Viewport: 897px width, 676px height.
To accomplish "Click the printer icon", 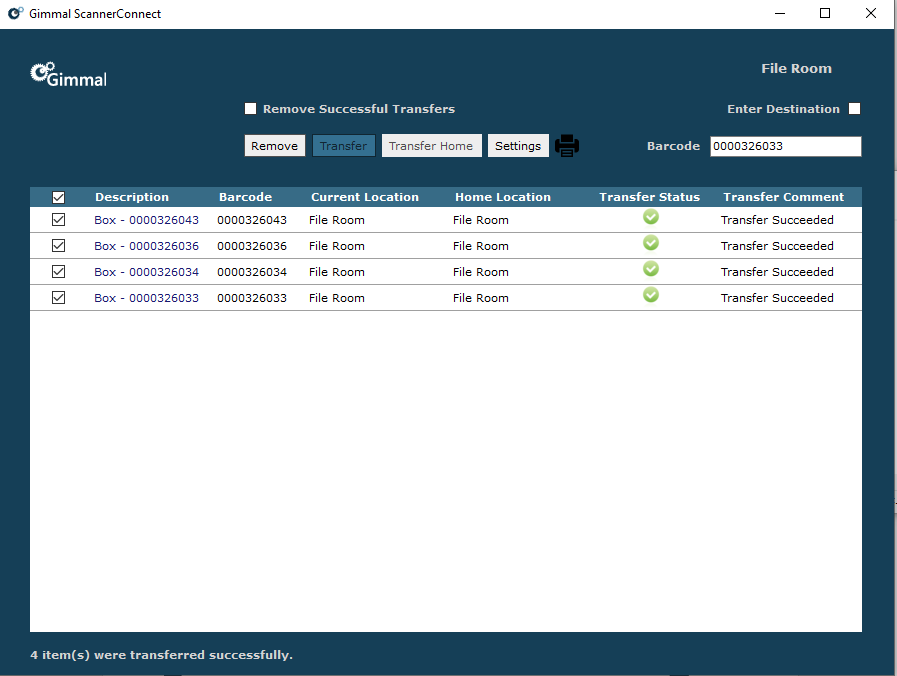I will (x=567, y=146).
